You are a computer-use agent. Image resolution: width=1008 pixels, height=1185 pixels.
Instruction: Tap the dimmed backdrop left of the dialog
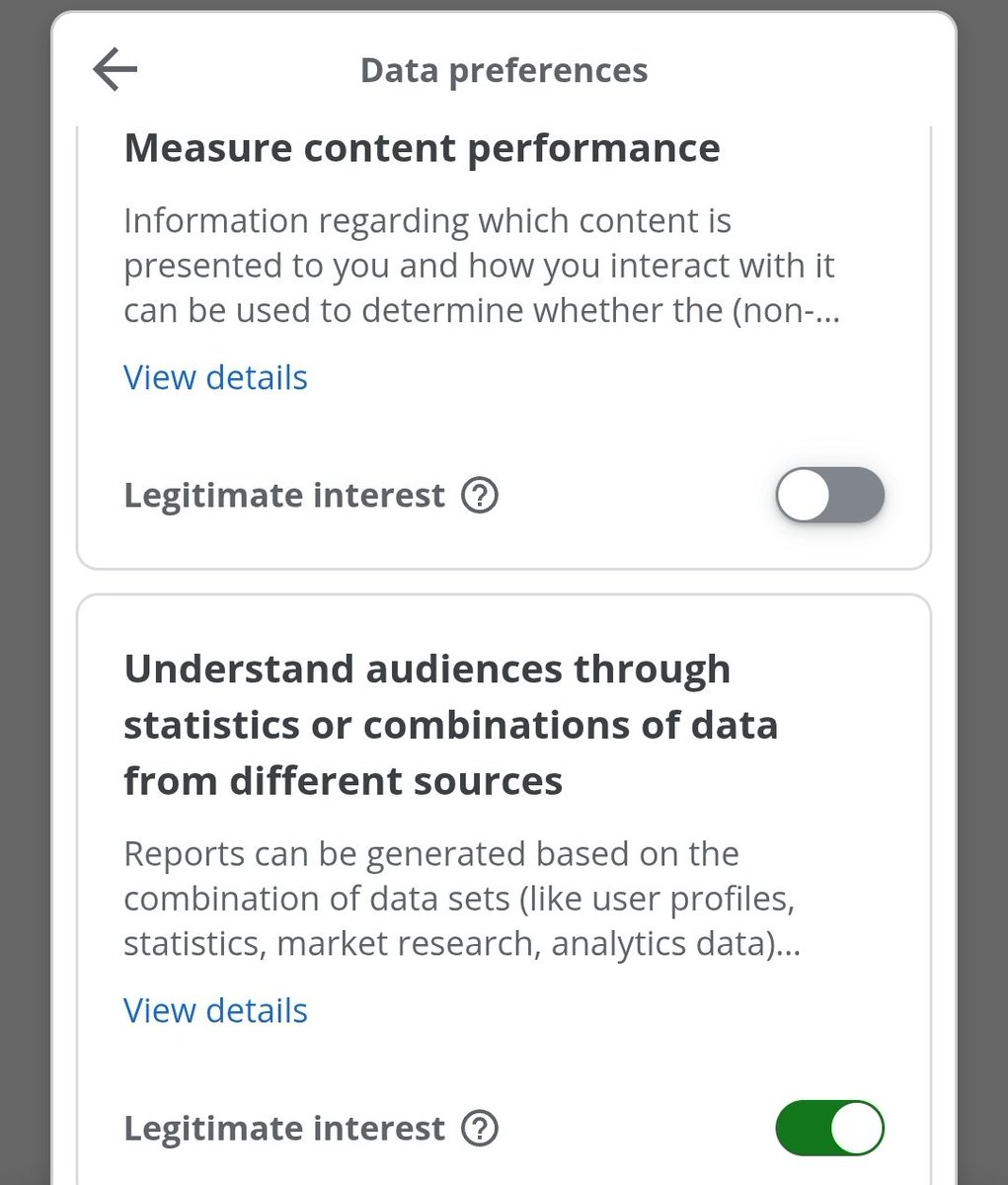point(25,592)
